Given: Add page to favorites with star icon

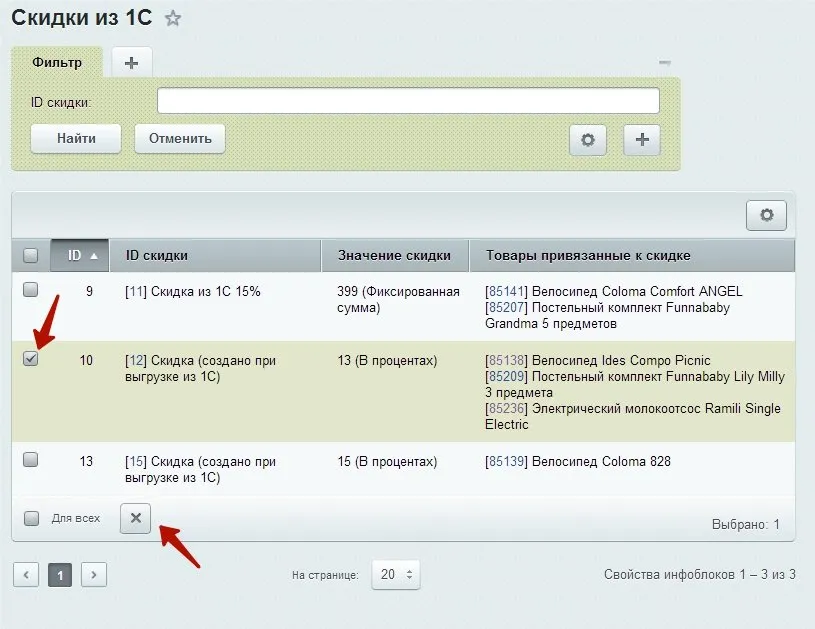Looking at the screenshot, I should (174, 18).
